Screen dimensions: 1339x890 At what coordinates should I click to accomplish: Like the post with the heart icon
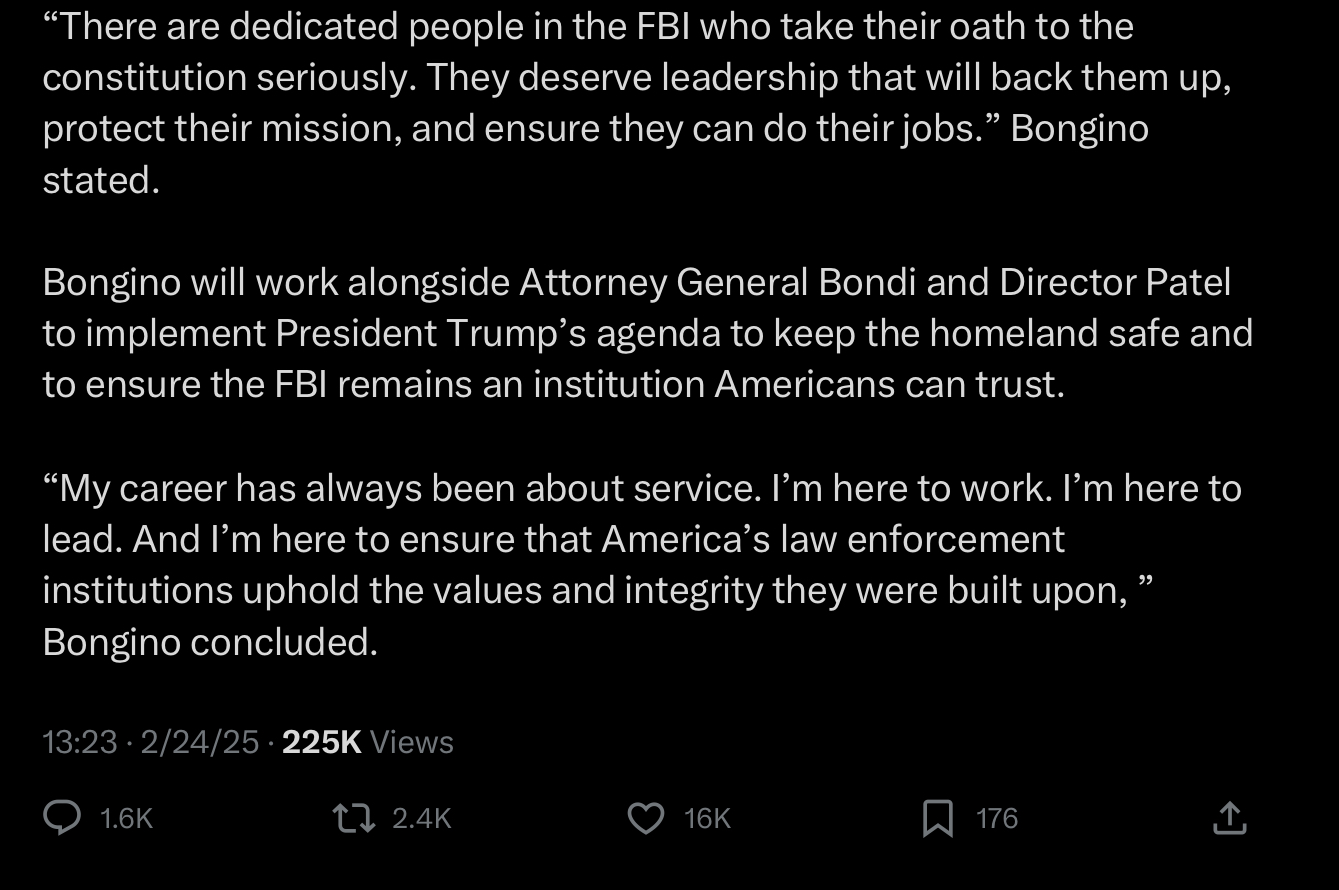646,818
